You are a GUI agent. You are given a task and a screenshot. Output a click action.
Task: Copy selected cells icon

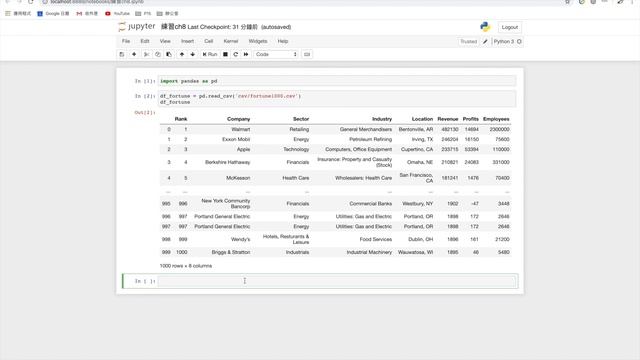coord(158,54)
